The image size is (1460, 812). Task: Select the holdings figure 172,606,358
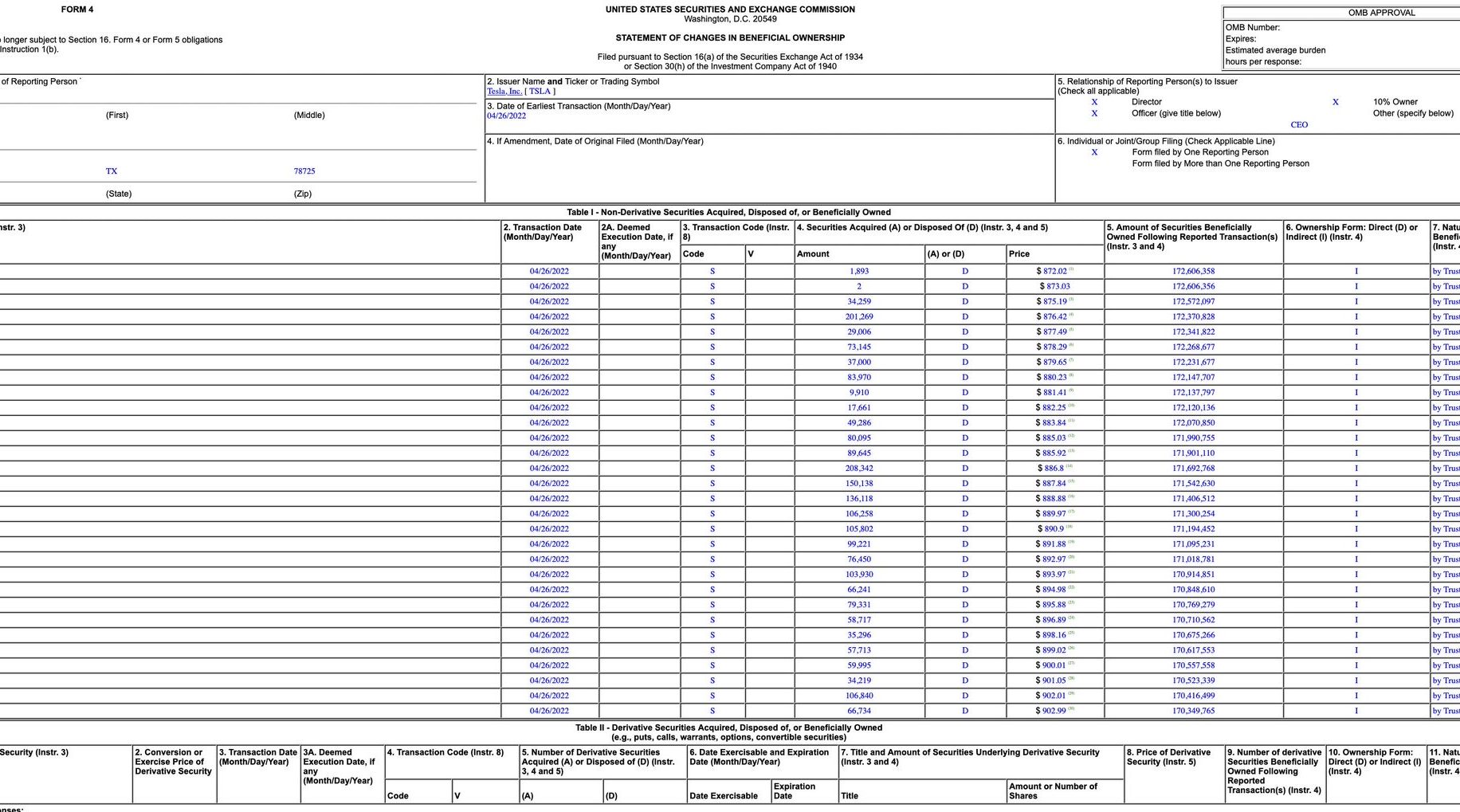coord(1194,272)
